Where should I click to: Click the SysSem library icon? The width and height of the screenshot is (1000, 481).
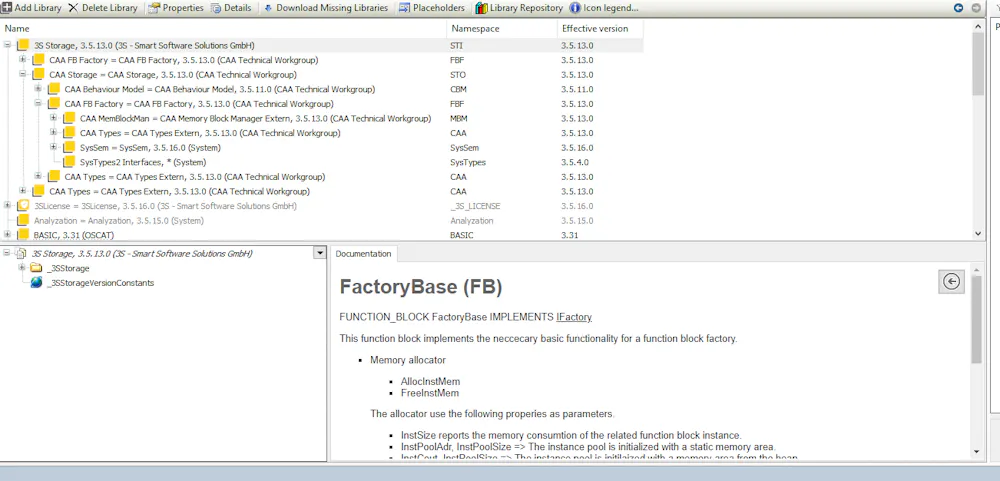(69, 147)
